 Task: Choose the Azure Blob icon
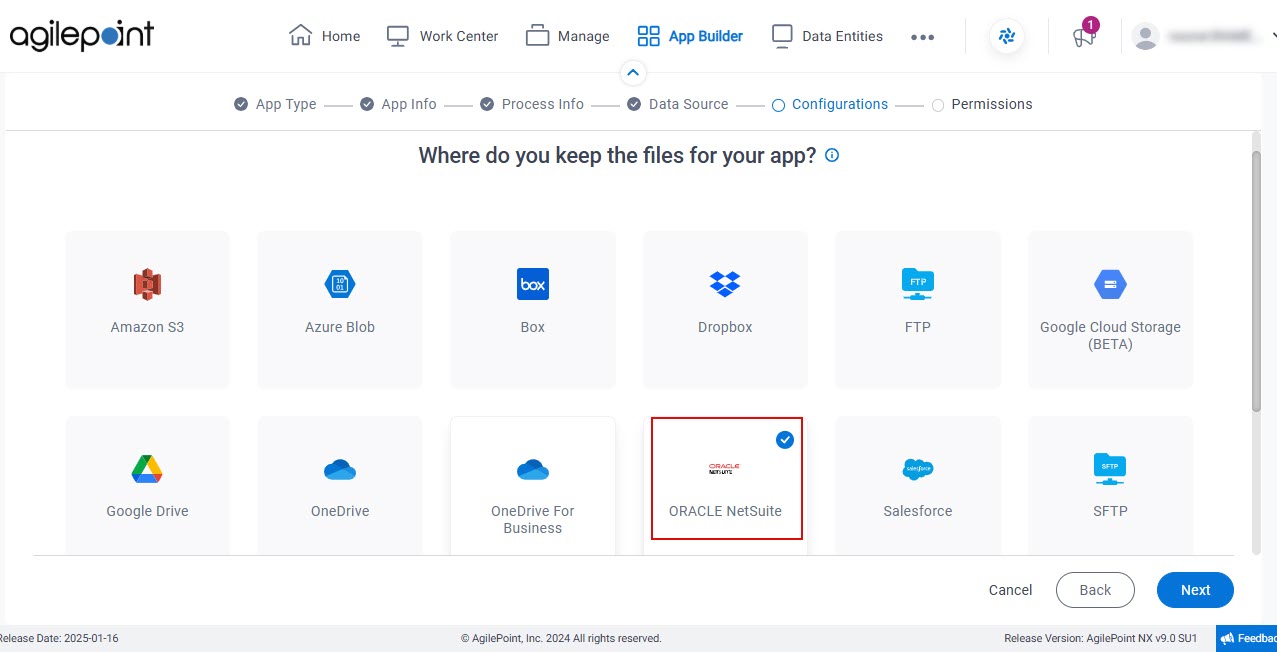pyautogui.click(x=340, y=285)
